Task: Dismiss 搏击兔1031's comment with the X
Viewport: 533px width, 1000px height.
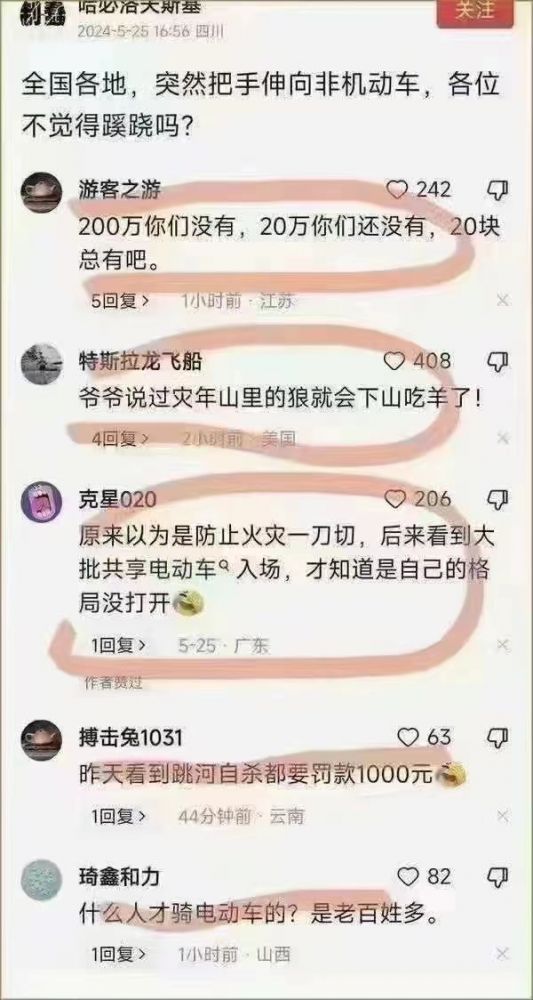Action: click(x=503, y=815)
